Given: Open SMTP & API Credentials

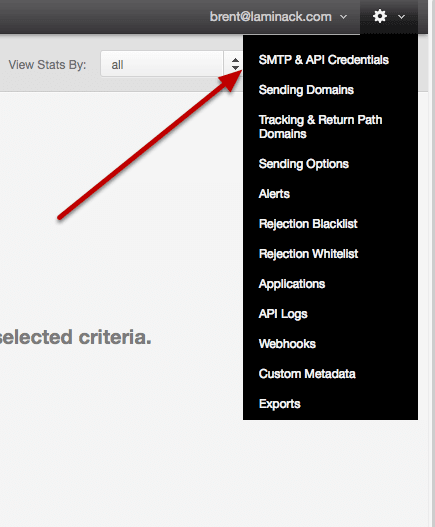Looking at the screenshot, I should (x=323, y=60).
